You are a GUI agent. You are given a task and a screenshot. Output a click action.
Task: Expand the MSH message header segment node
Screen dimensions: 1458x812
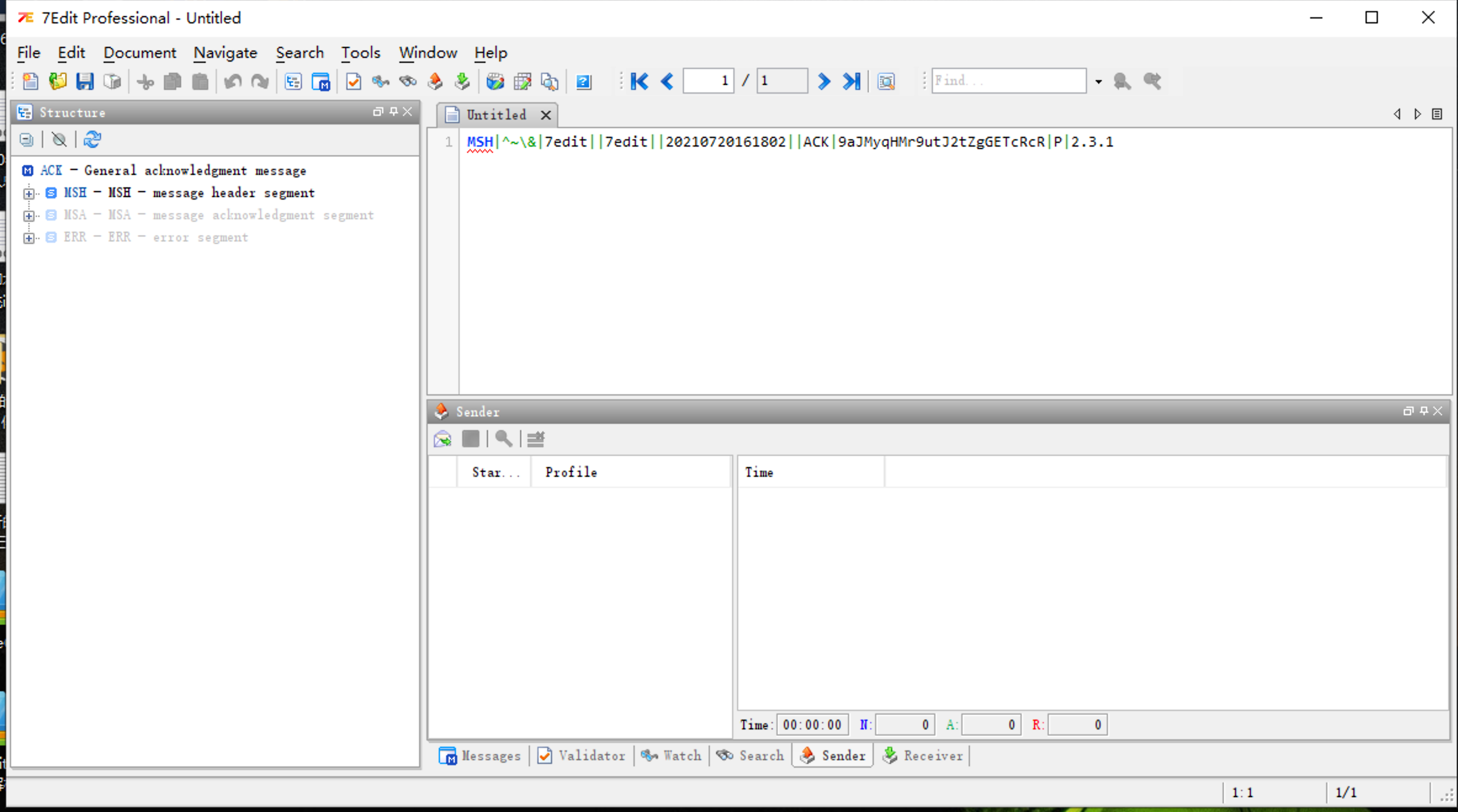(28, 193)
